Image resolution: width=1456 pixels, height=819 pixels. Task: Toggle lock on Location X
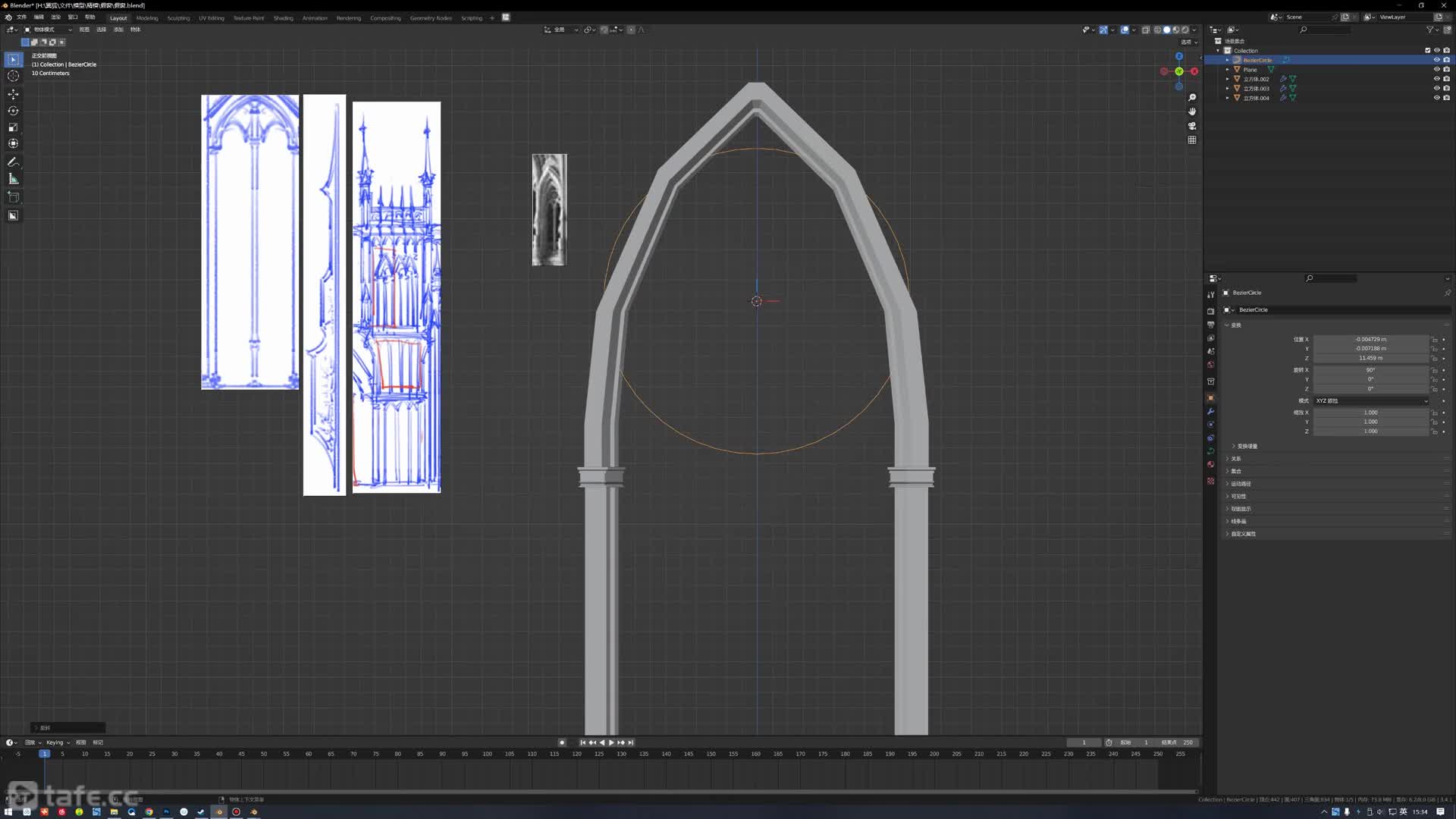coord(1434,340)
